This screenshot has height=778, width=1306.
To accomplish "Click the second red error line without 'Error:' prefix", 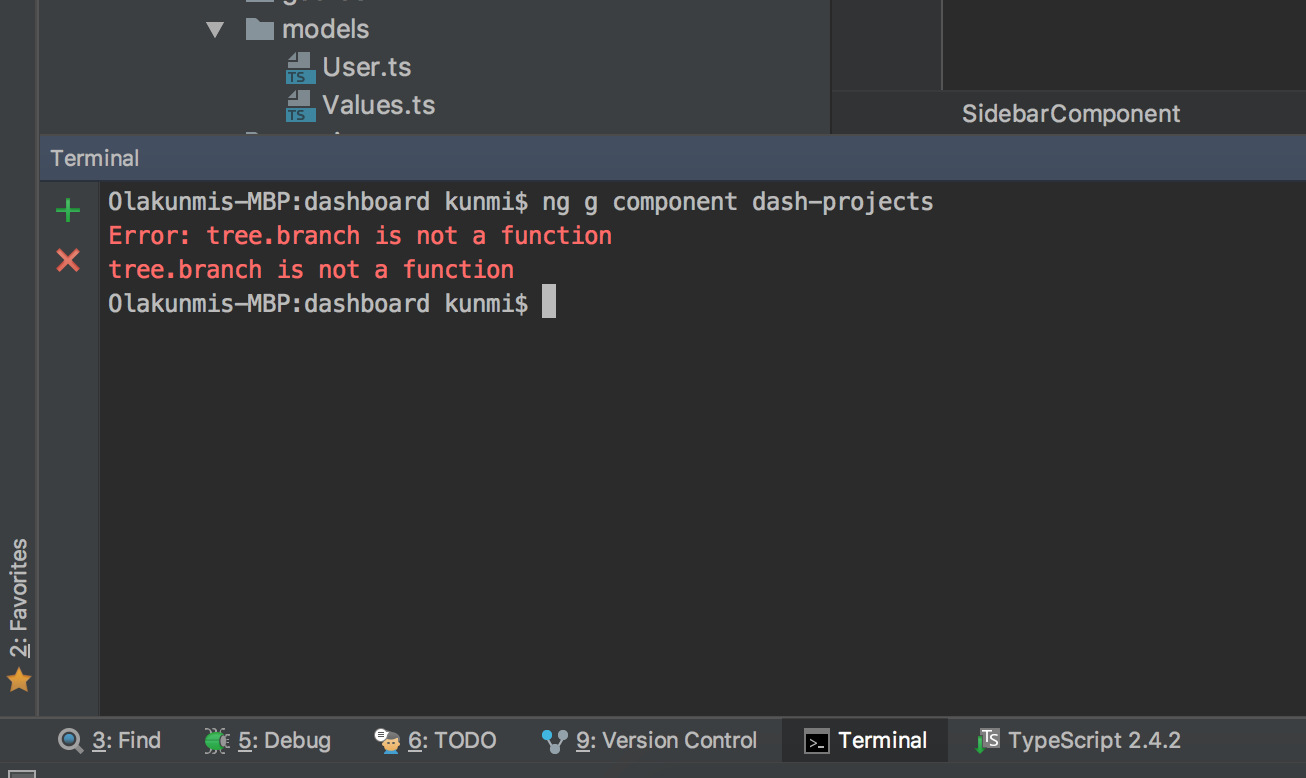I will 311,270.
